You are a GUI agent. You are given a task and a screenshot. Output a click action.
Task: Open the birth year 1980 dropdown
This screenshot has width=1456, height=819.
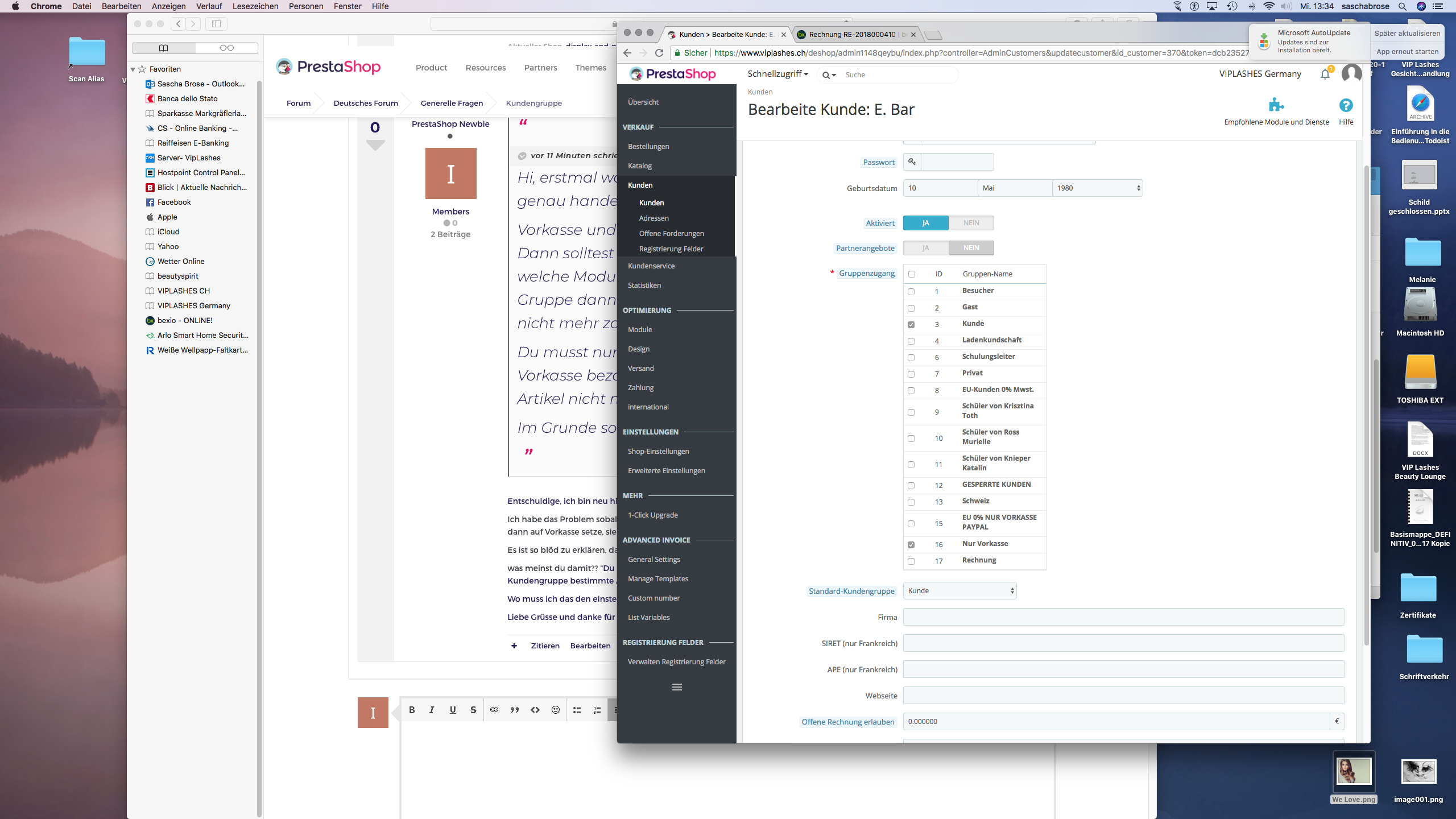point(1097,188)
